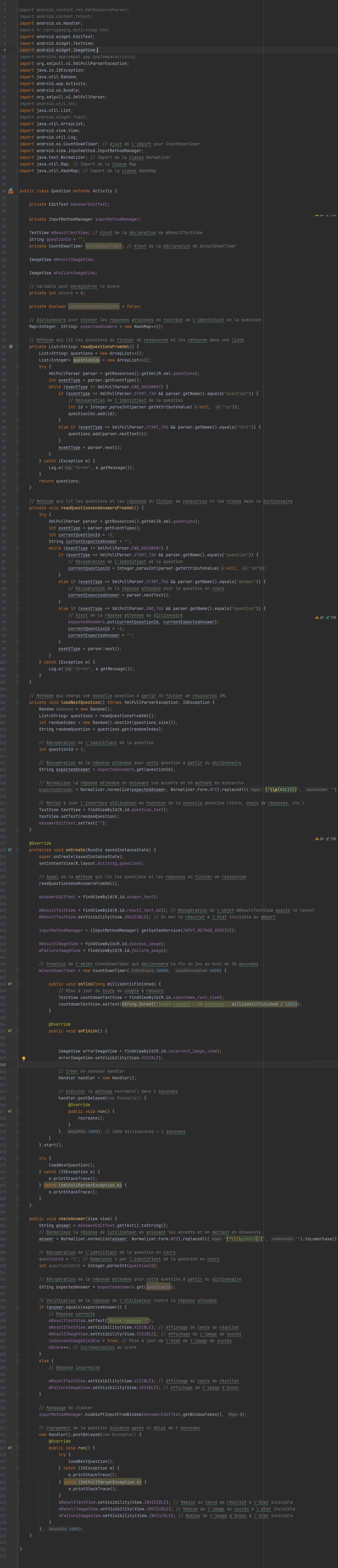Click the mAnswerEditText.setText("") line

pyautogui.click(x=73, y=823)
